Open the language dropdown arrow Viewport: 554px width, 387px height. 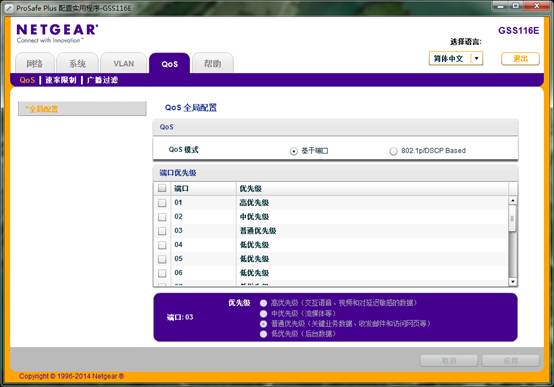[x=477, y=59]
